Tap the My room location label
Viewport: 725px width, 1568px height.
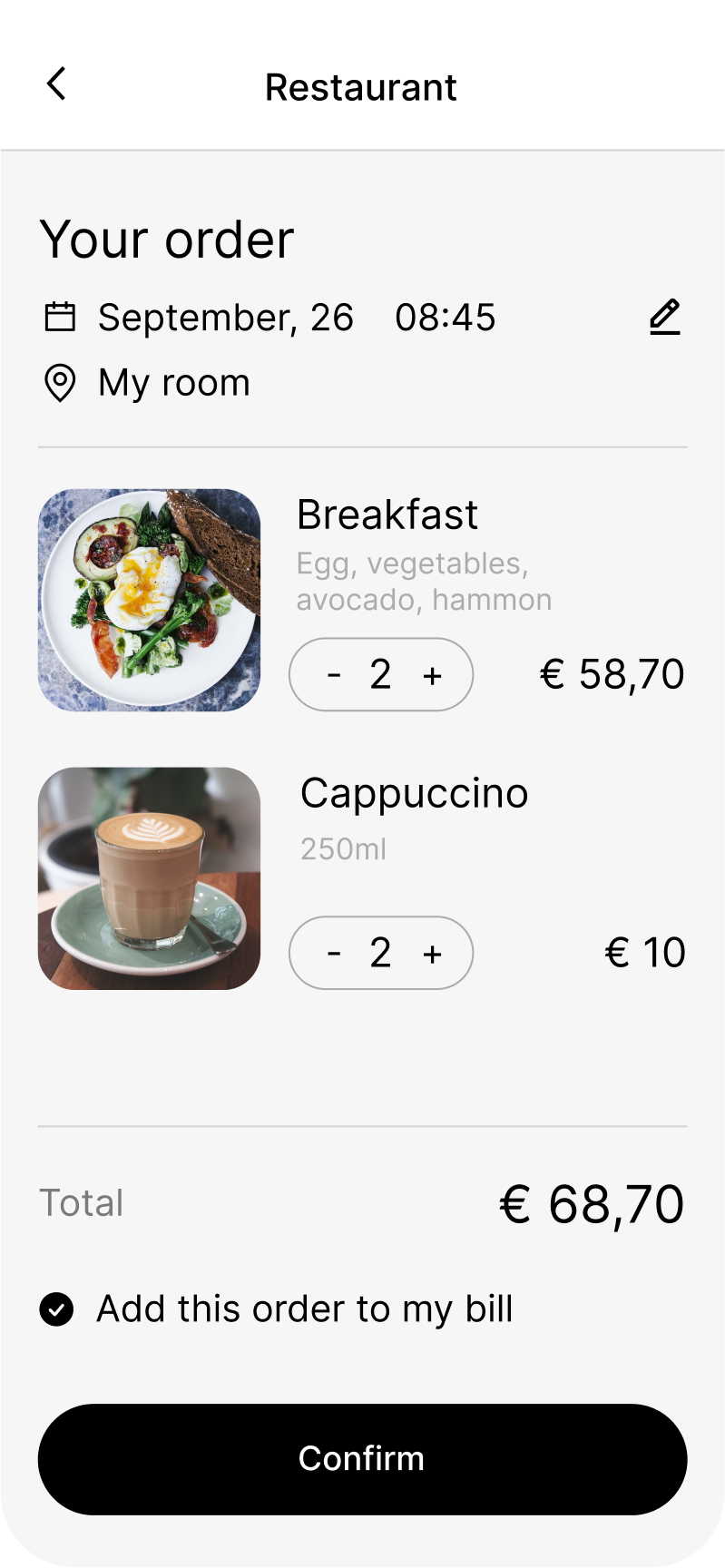[174, 383]
